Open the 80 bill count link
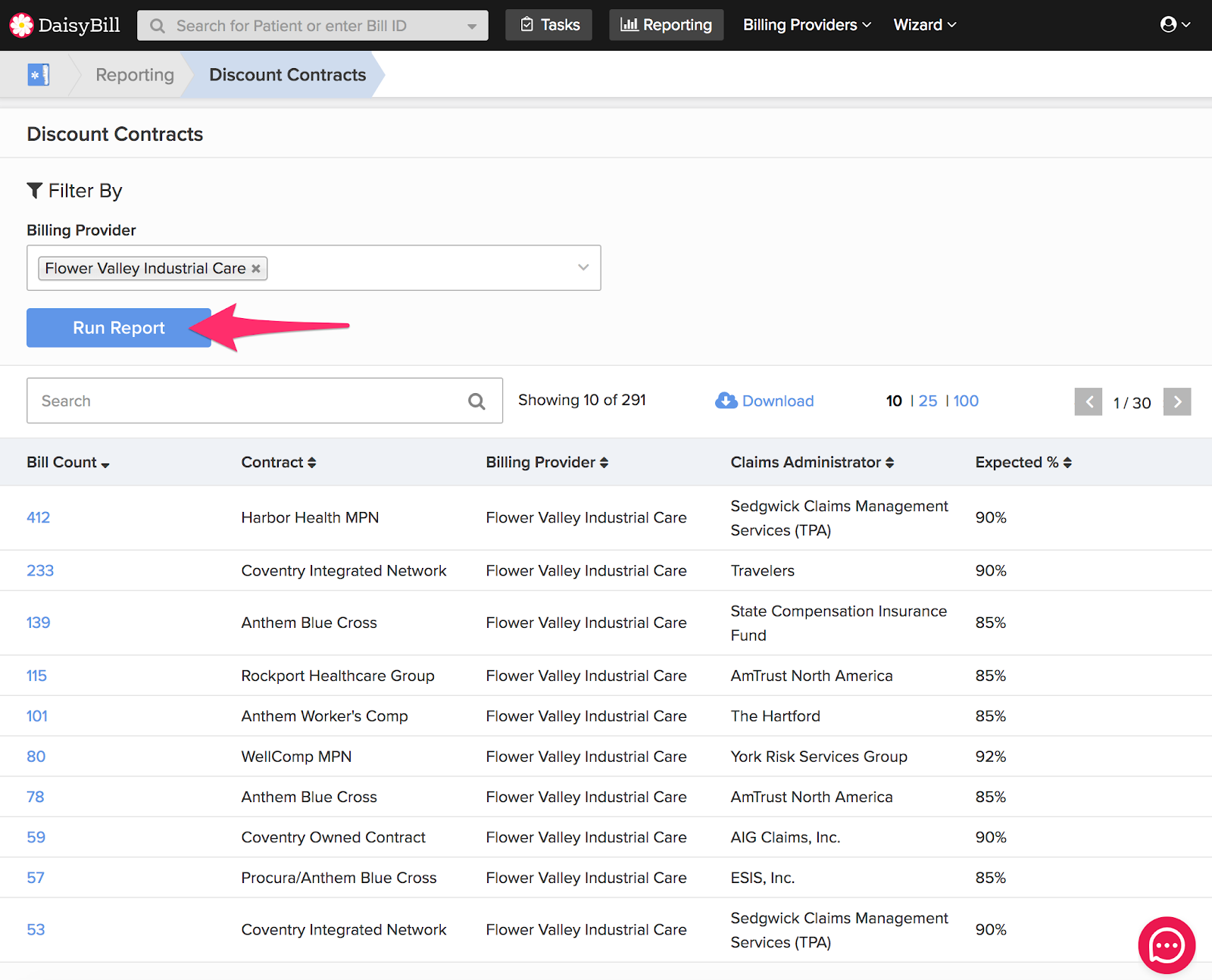 point(36,757)
